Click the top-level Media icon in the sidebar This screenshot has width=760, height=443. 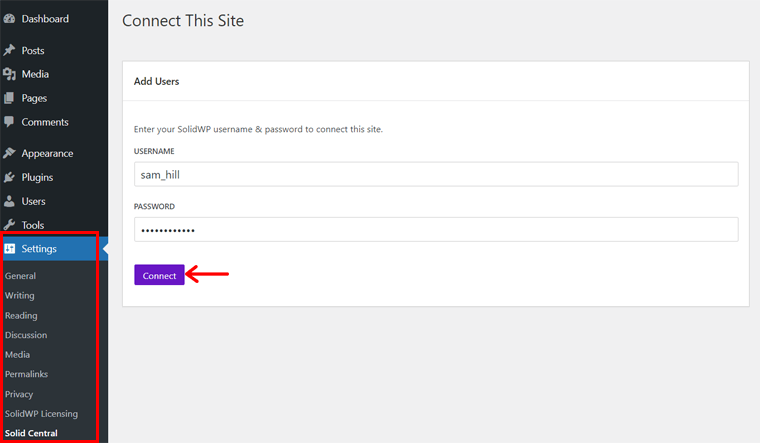tap(9, 74)
